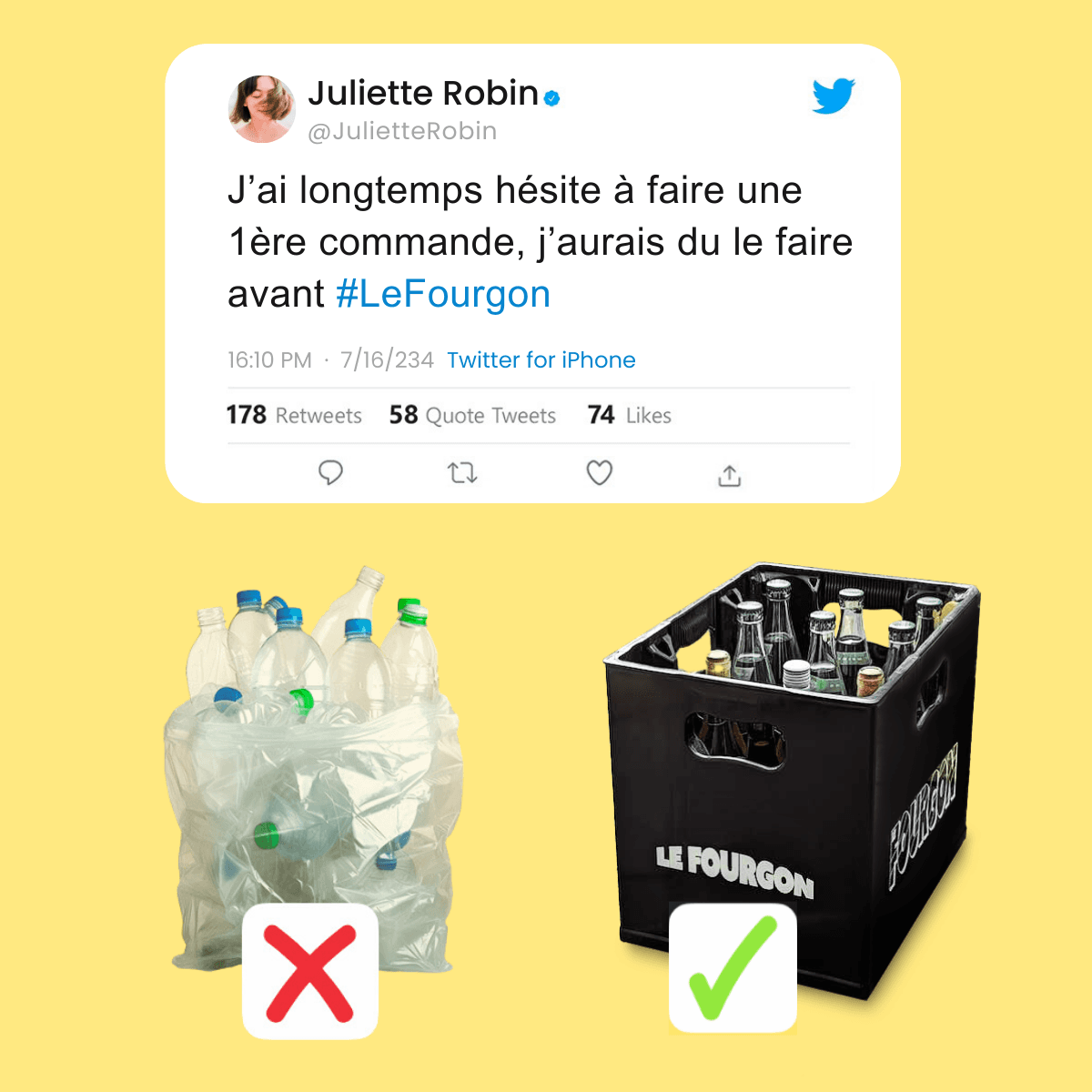1092x1092 pixels.
Task: Click the Juliette Robin display name
Action: (423, 93)
